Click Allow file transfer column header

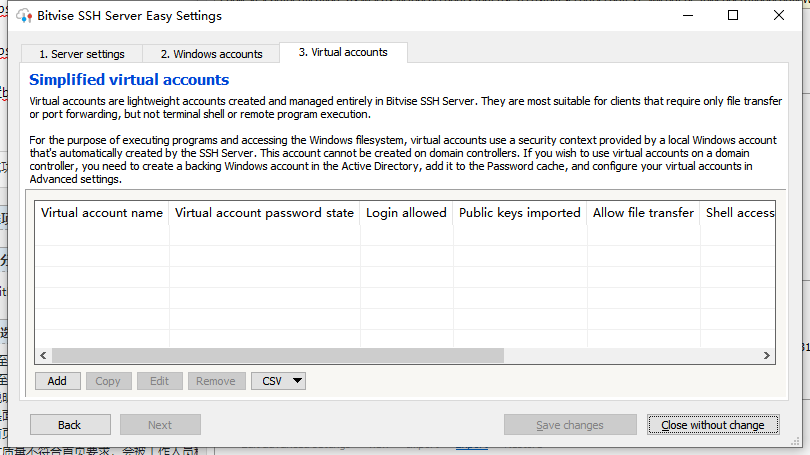click(x=643, y=213)
